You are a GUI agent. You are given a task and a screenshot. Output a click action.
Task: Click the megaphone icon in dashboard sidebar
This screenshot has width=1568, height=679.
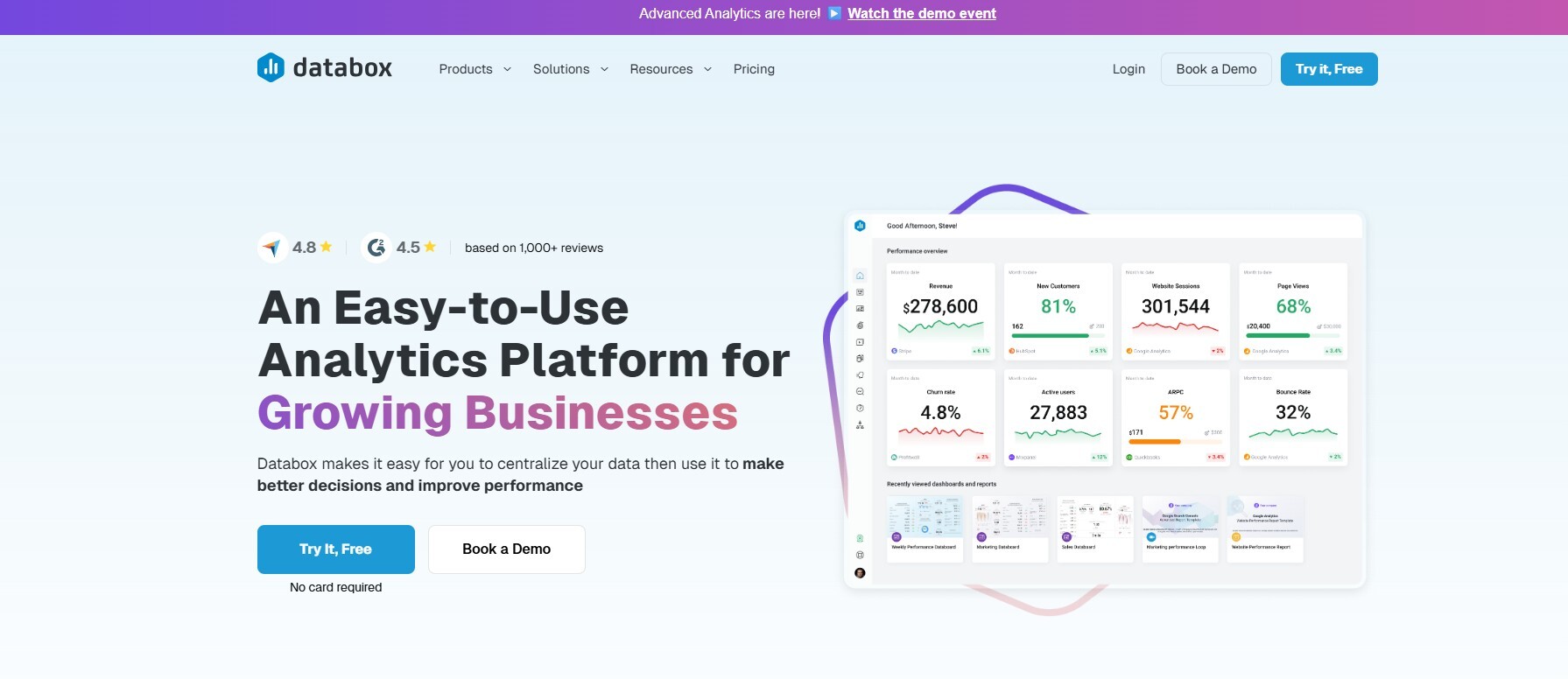tap(860, 374)
